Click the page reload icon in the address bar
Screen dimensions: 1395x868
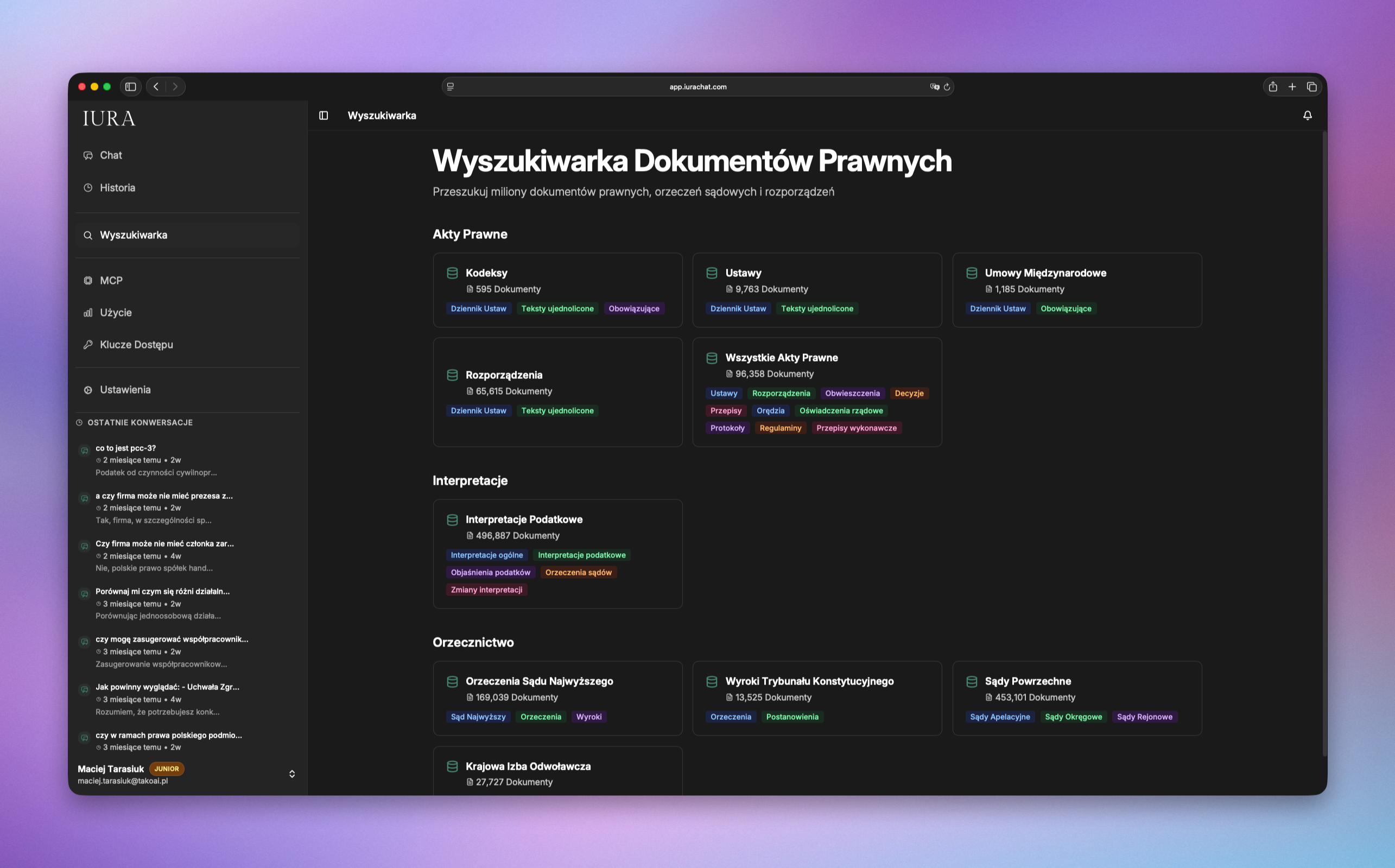coord(947,87)
